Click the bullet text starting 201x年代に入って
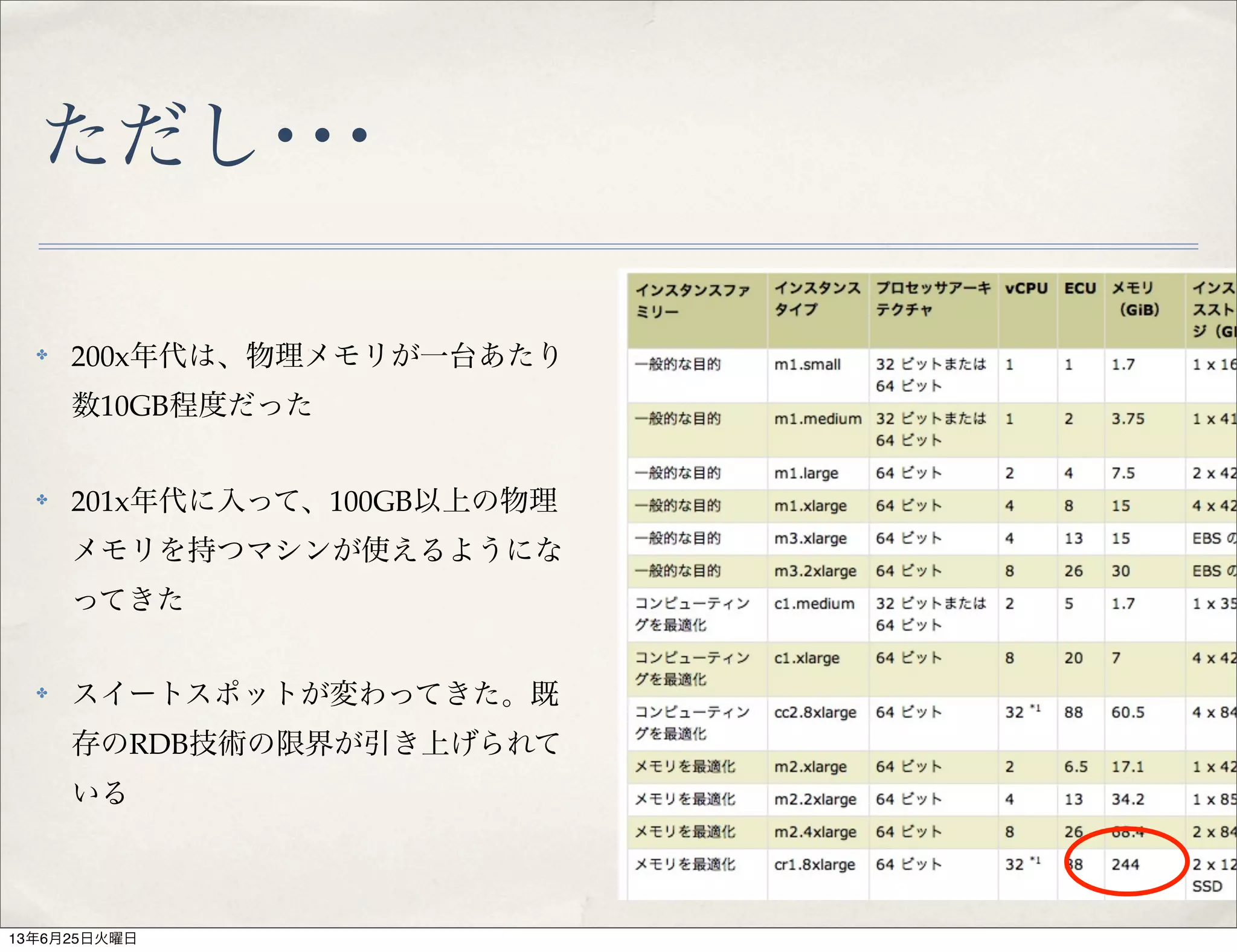This screenshot has width=1237, height=952. [315, 549]
